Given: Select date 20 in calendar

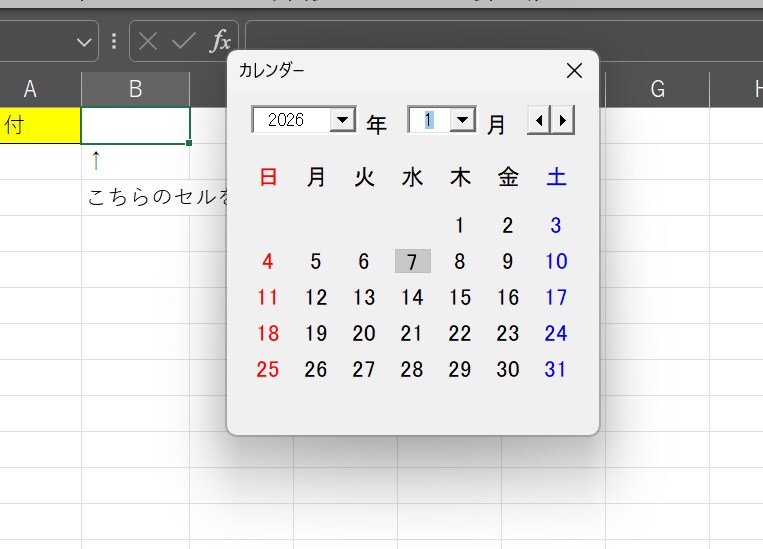Looking at the screenshot, I should click(x=363, y=333).
